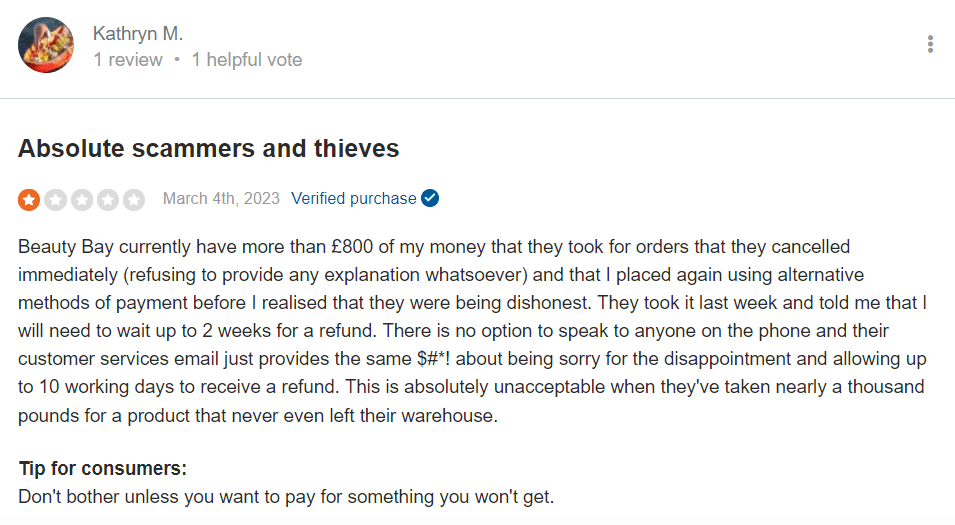The height and width of the screenshot is (525, 955).
Task: Click the "Absolute scammers and thieves" title
Action: 208,149
